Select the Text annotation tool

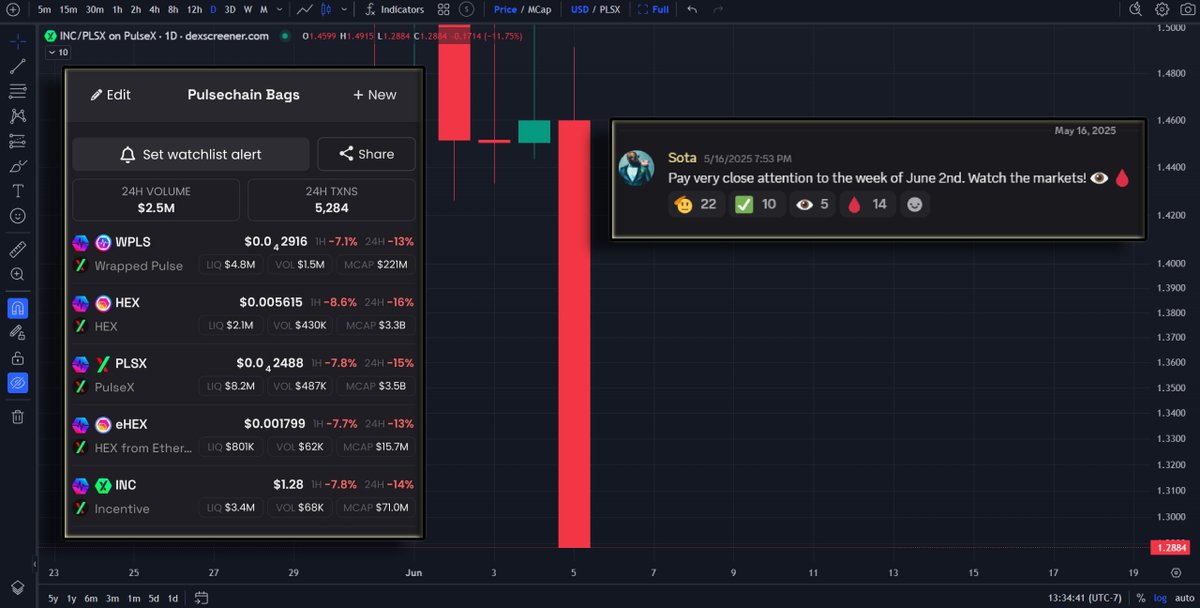pos(18,190)
